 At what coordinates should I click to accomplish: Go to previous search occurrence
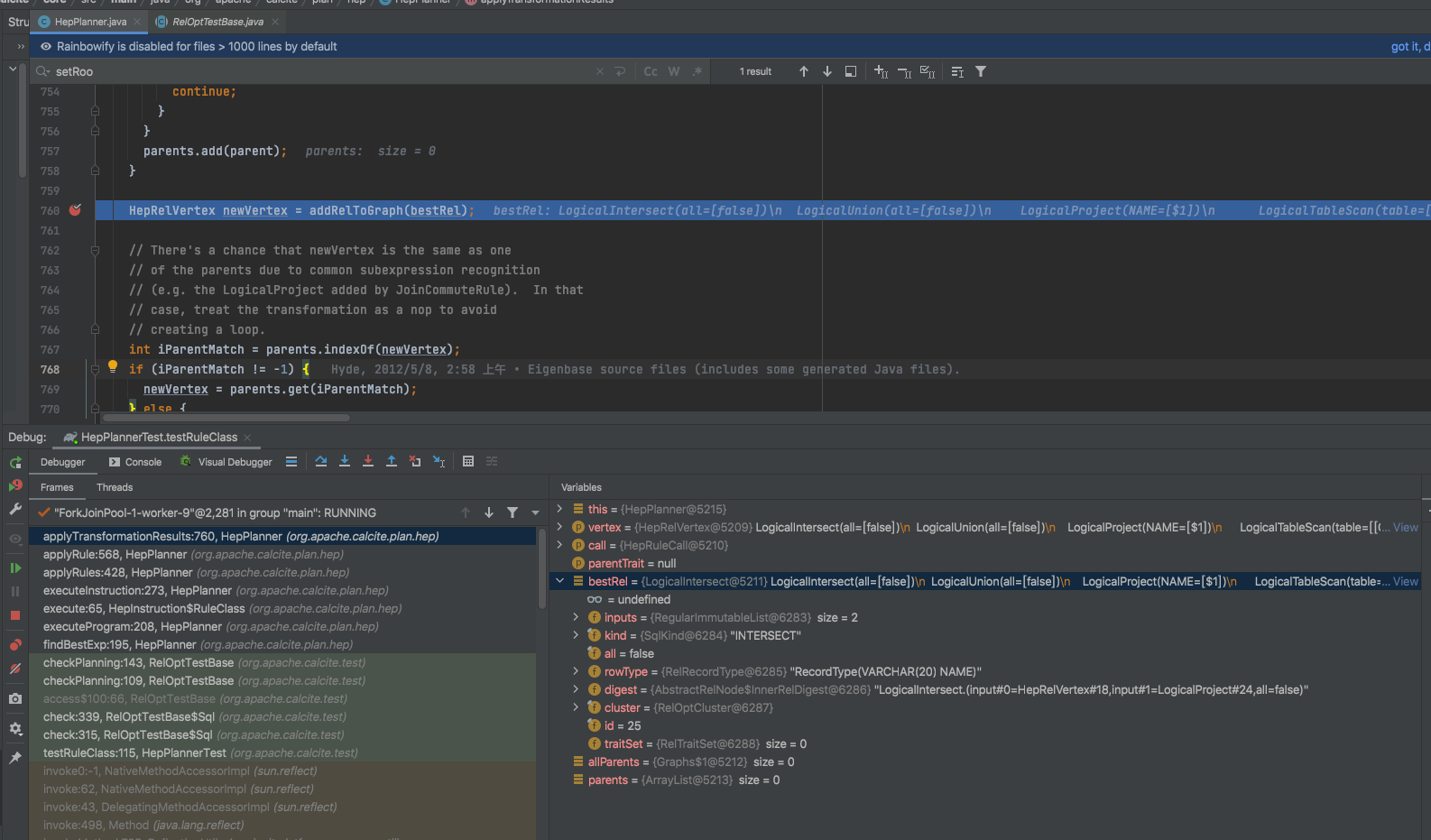(804, 71)
